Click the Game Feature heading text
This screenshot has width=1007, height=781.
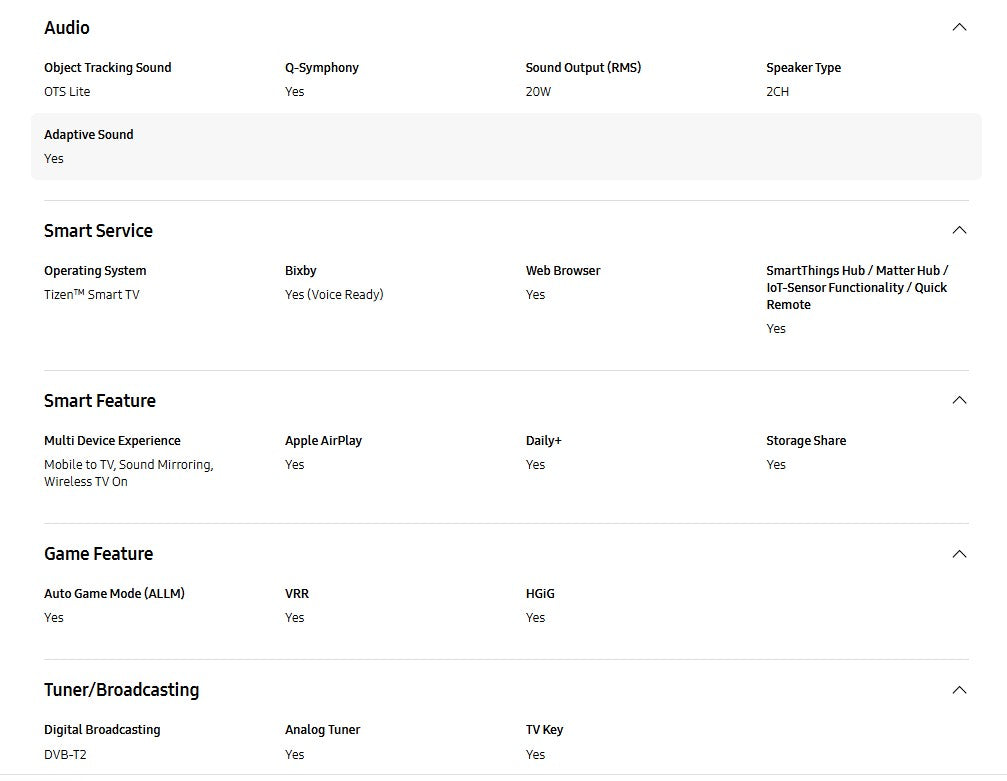98,554
